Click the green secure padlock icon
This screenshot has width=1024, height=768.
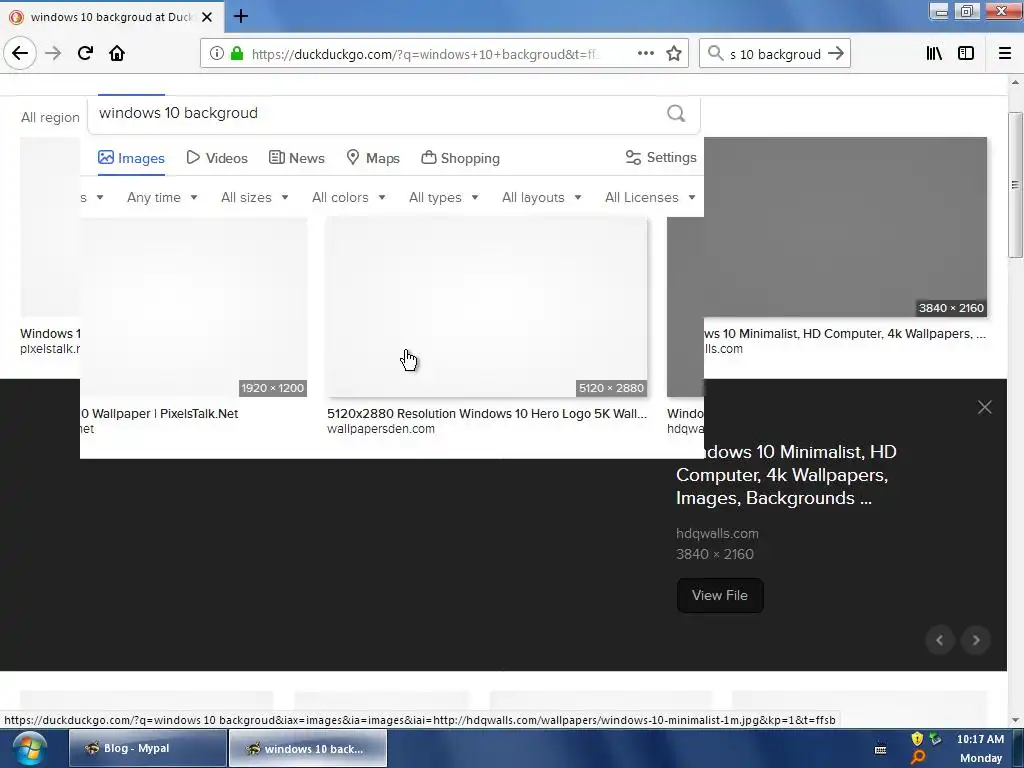tap(237, 54)
